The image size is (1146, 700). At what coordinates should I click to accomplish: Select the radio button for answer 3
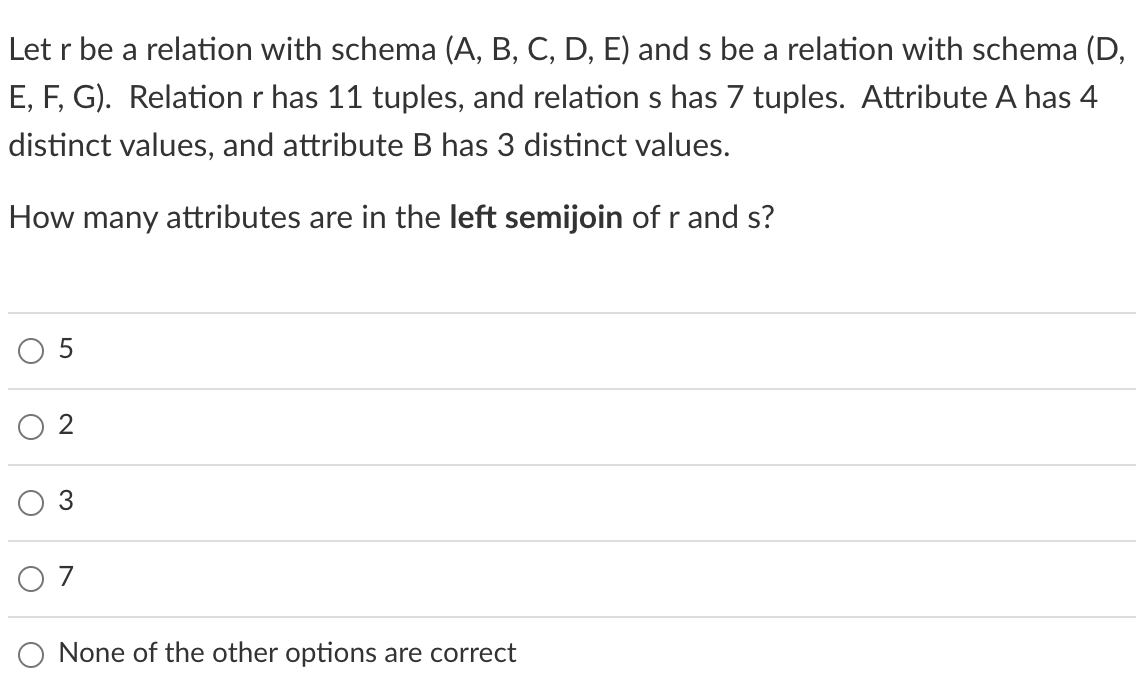tap(30, 502)
